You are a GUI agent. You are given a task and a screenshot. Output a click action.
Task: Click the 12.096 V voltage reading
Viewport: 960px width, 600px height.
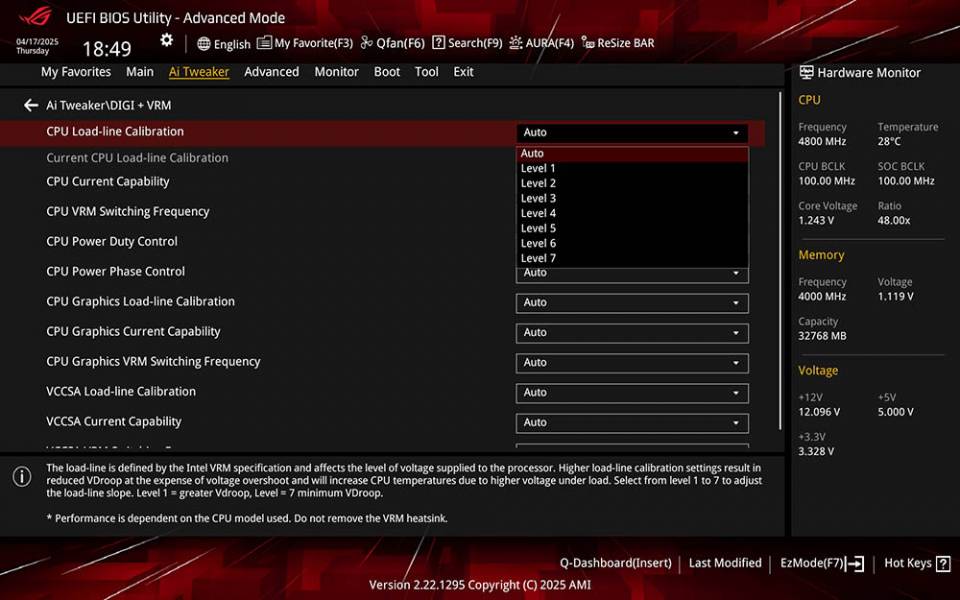(819, 412)
